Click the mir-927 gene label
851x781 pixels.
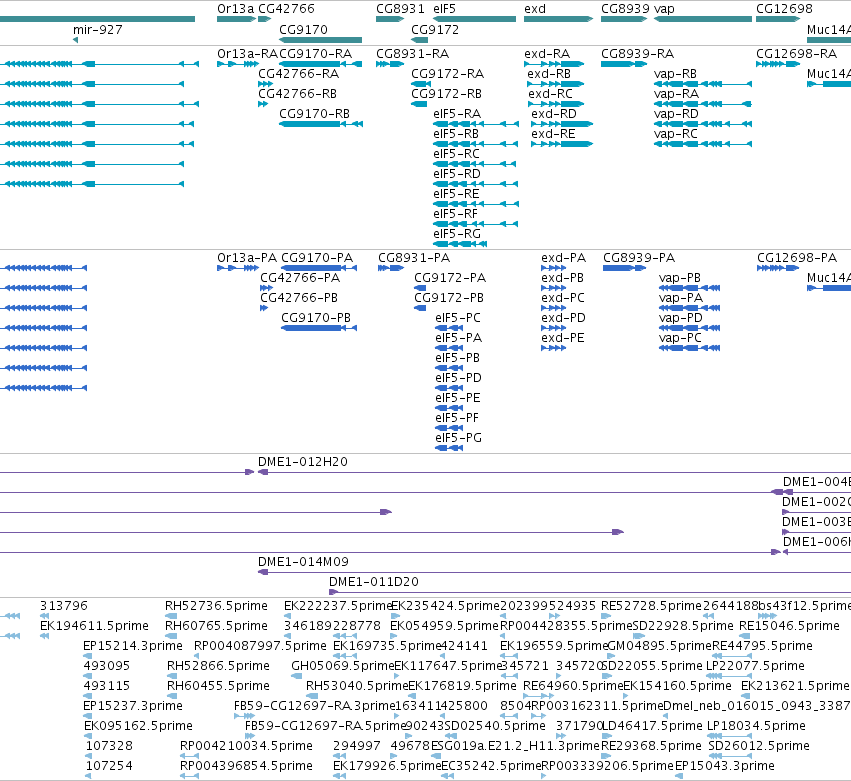click(98, 29)
